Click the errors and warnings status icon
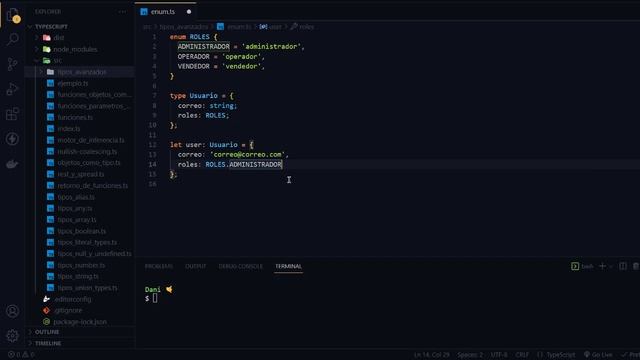The image size is (640, 360). [21, 355]
